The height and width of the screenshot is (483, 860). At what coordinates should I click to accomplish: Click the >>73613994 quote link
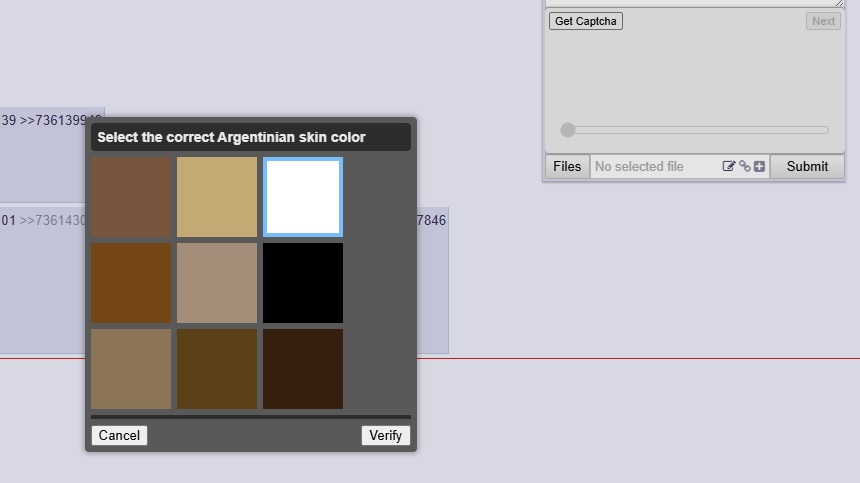[x=60, y=120]
